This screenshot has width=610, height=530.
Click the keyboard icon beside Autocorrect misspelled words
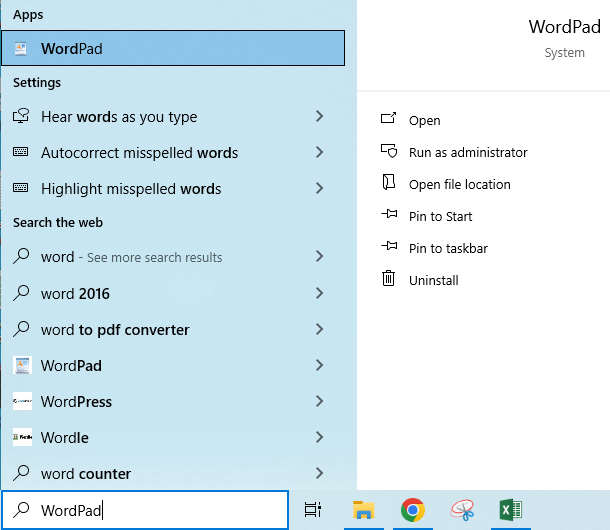tap(20, 152)
